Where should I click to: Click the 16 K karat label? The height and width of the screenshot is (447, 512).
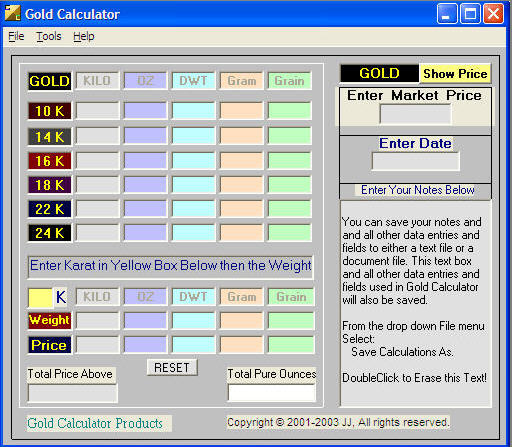point(50,161)
